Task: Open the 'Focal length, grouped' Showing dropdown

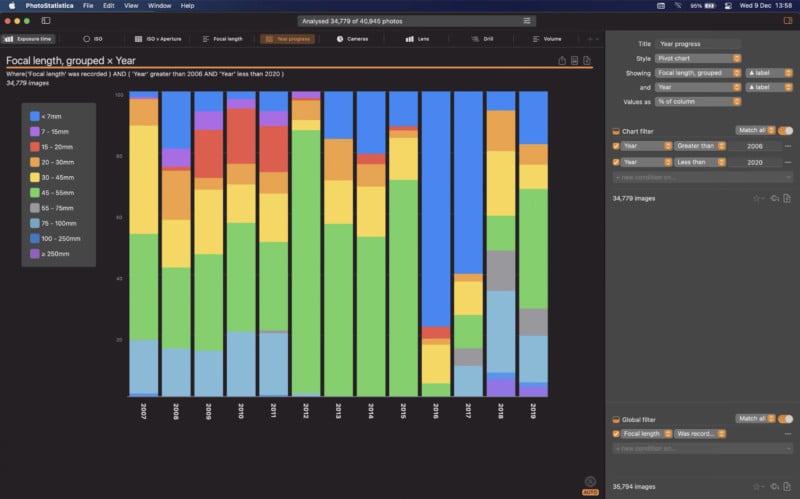Action: (697, 73)
